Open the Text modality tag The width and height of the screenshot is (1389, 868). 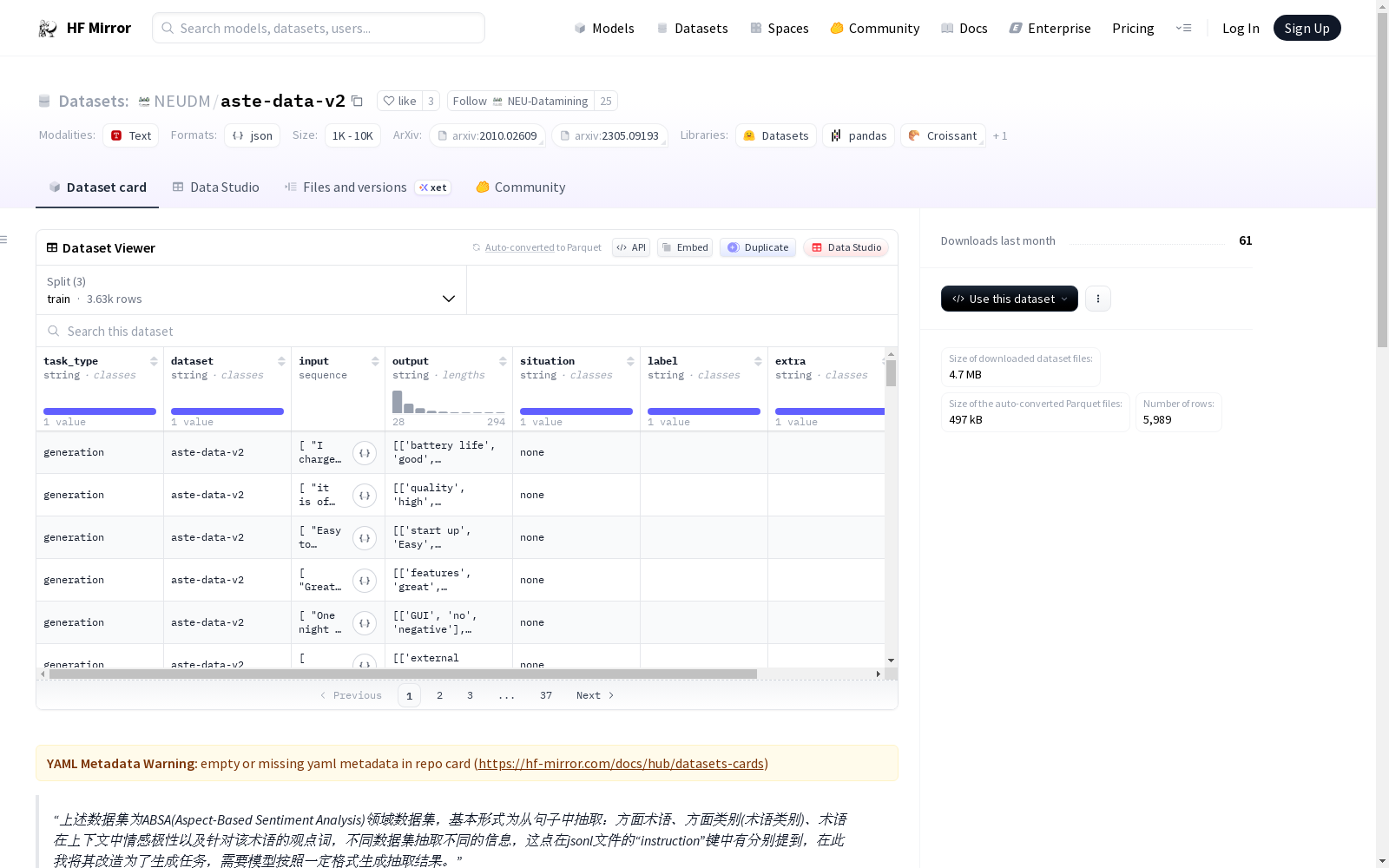[x=131, y=135]
